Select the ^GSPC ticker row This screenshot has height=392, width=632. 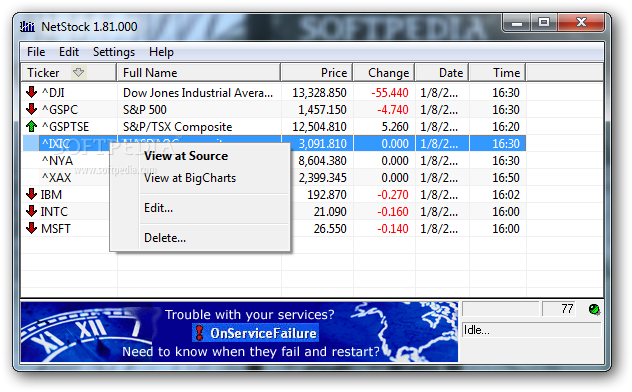point(274,109)
